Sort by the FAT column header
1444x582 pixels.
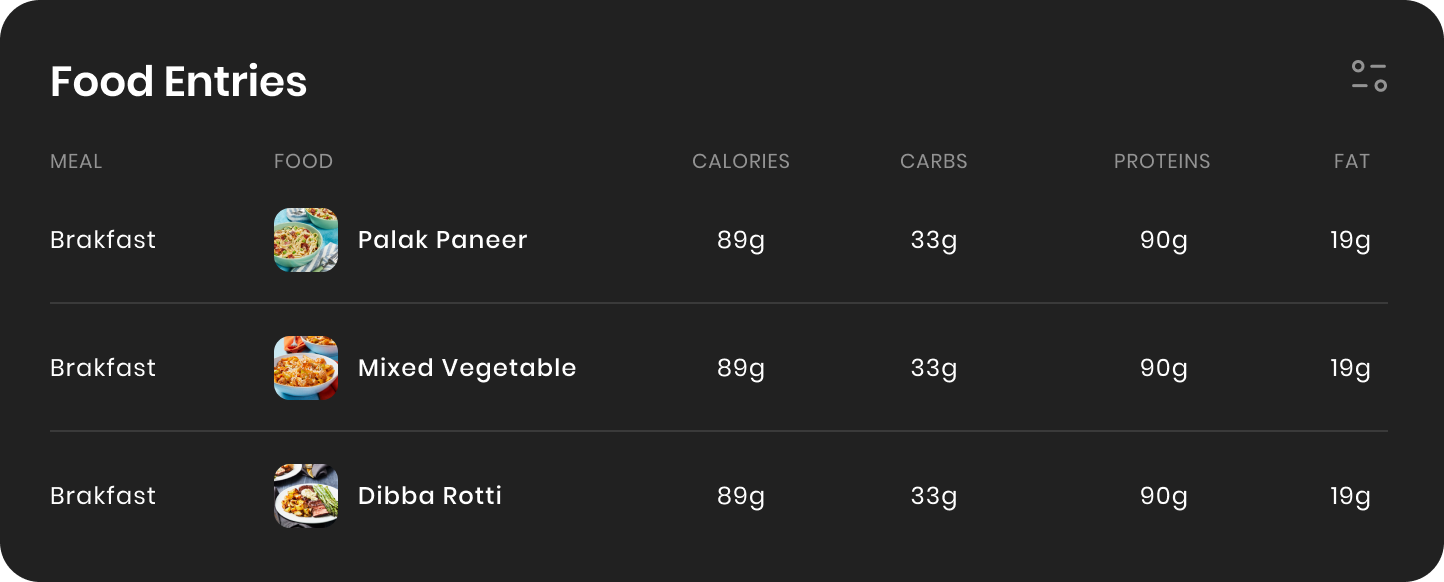click(x=1352, y=161)
